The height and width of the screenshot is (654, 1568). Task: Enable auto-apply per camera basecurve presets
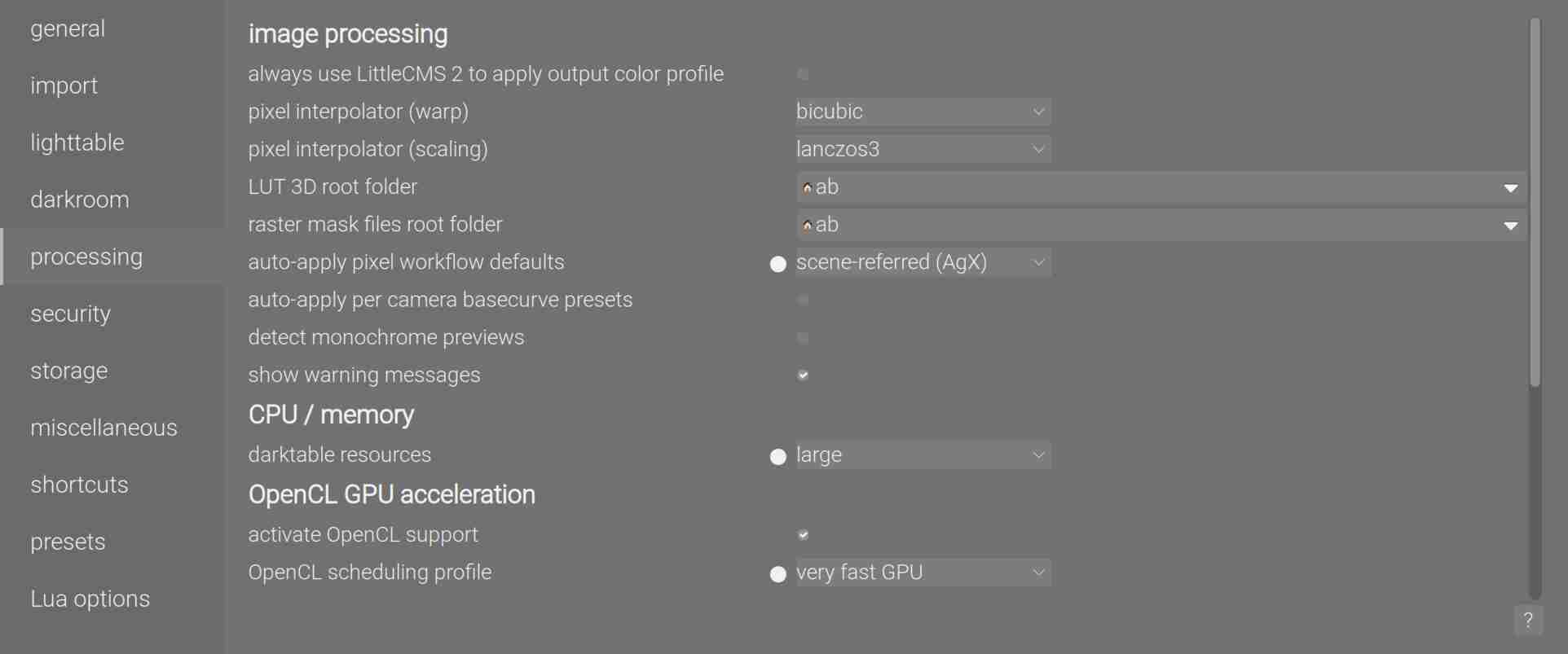[803, 300]
